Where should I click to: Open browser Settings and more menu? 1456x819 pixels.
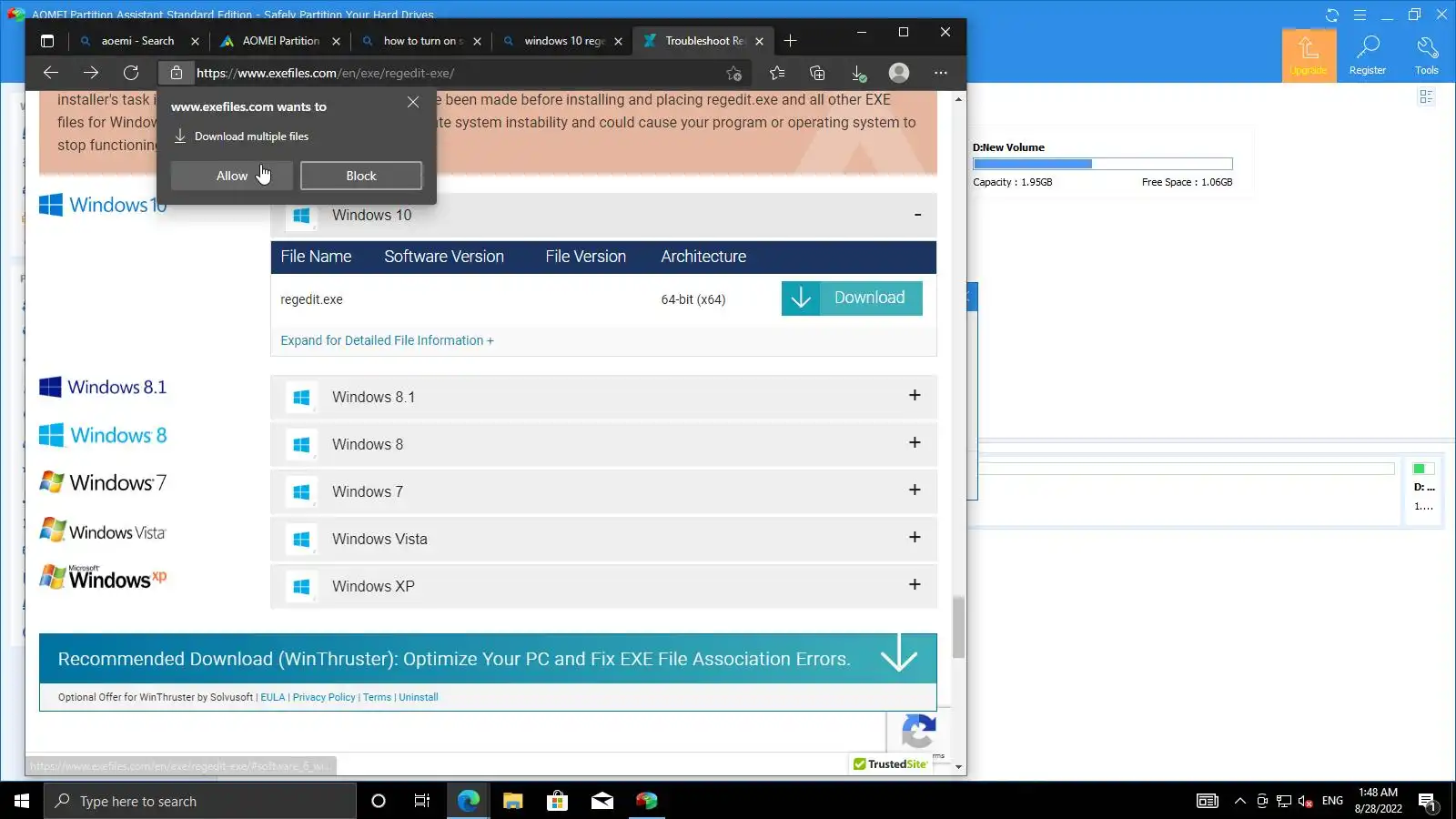[941, 73]
